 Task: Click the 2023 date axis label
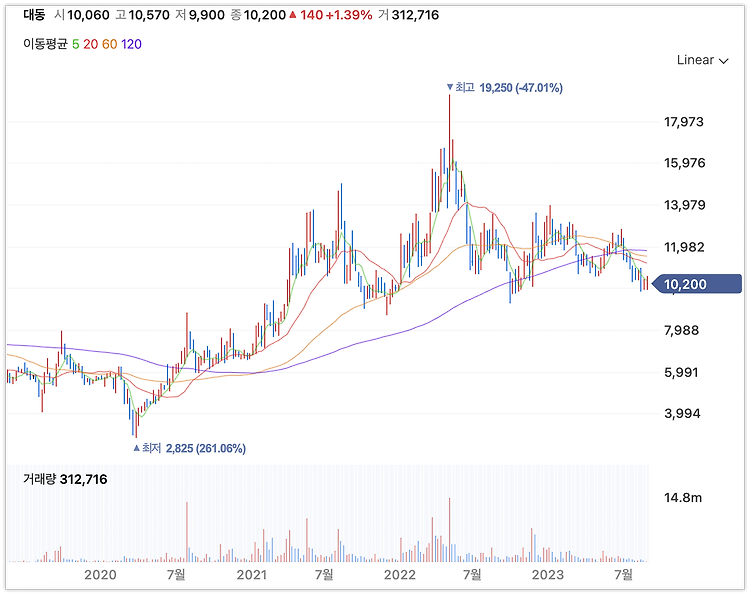[548, 574]
